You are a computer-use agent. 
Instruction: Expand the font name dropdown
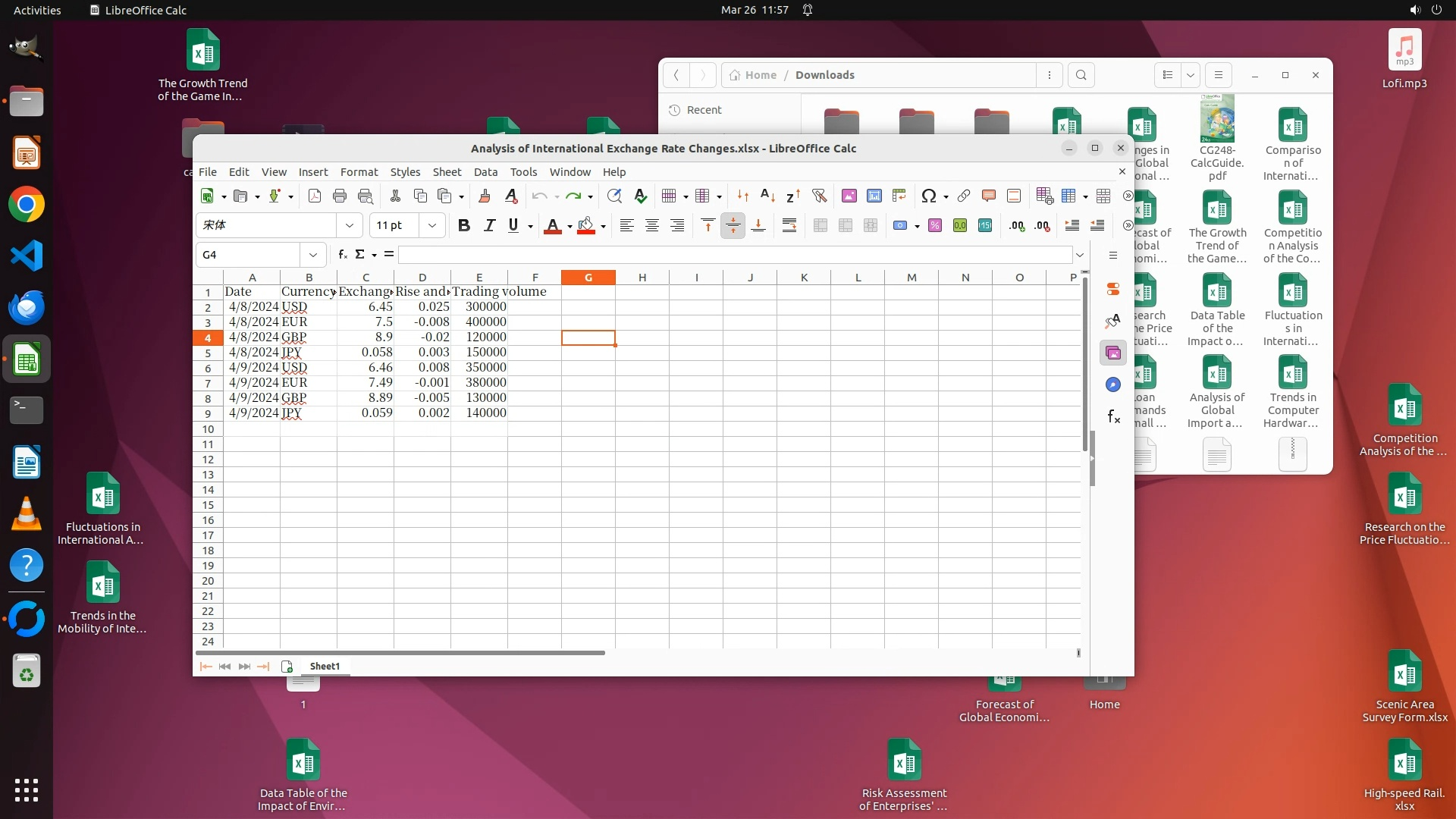349,225
